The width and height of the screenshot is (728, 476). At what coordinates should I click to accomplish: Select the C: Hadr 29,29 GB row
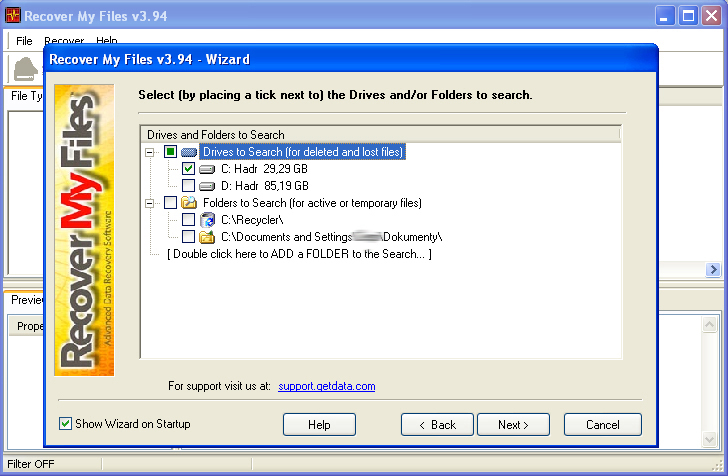click(264, 169)
